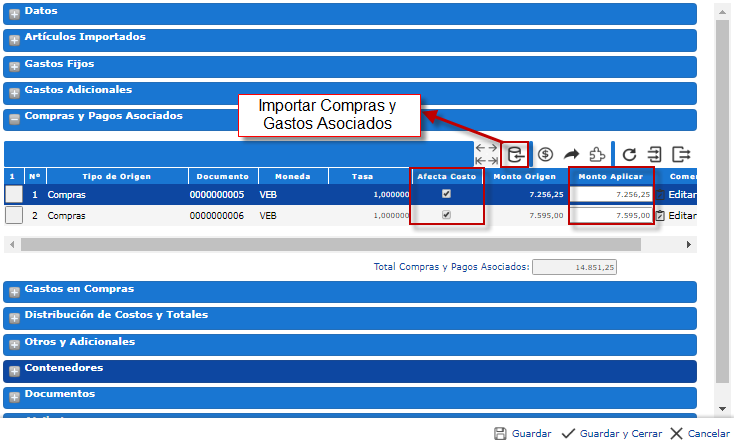734x446 pixels.
Task: Toggle Afecta Costo checkbox for document 0000000006
Action: (446, 215)
